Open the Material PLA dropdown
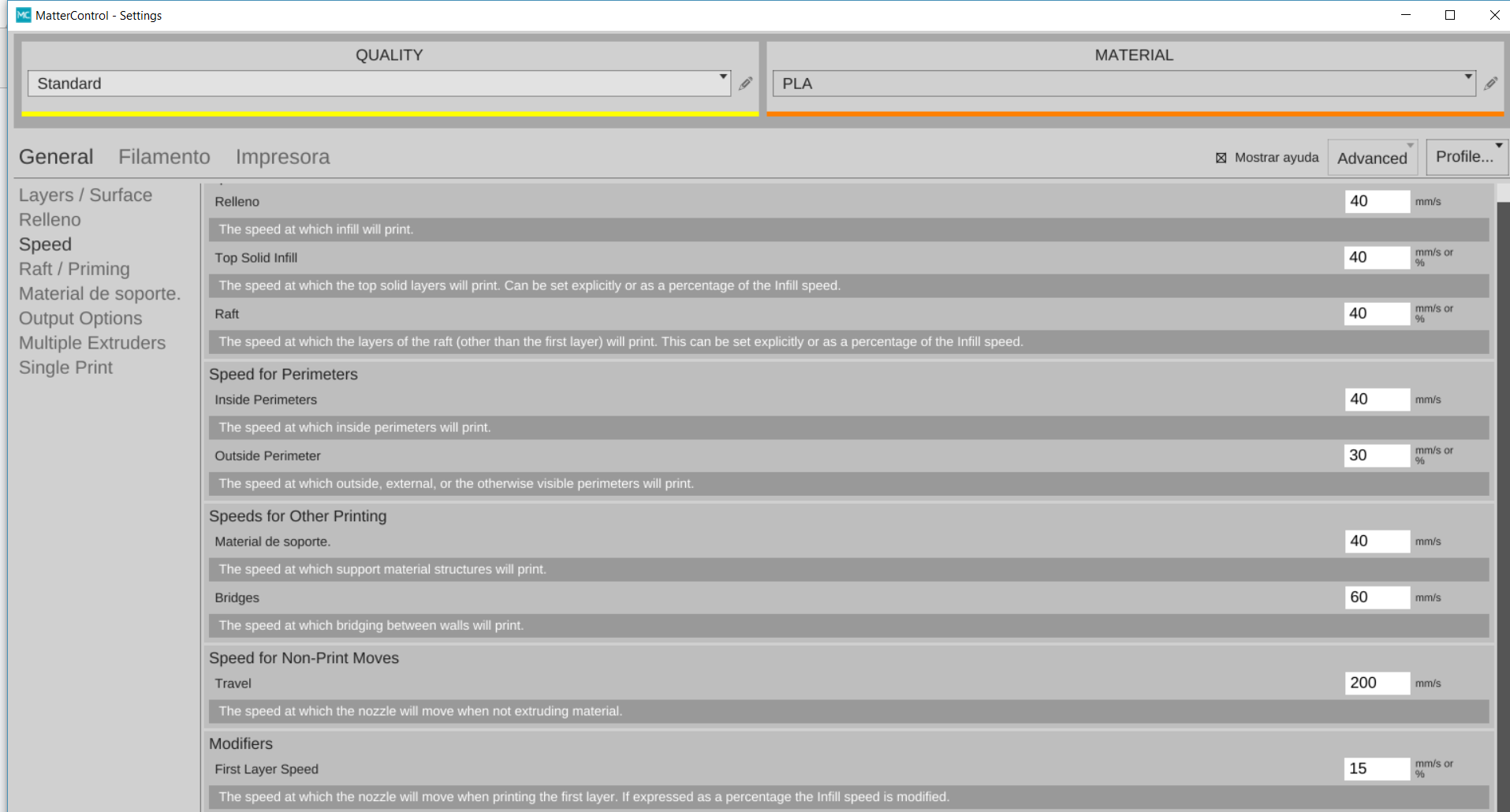This screenshot has width=1510, height=812. (x=1124, y=84)
